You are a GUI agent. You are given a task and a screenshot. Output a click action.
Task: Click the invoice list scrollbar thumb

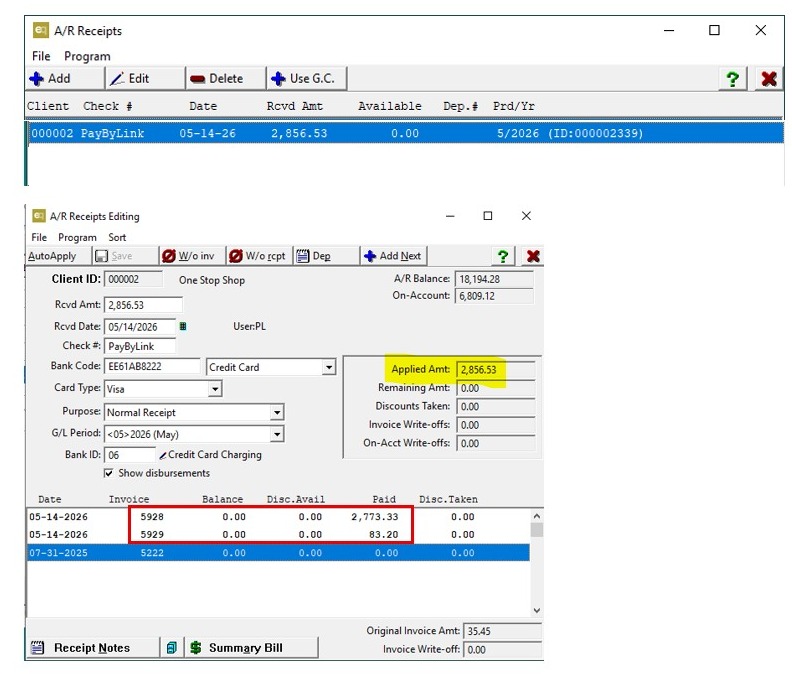[536, 529]
